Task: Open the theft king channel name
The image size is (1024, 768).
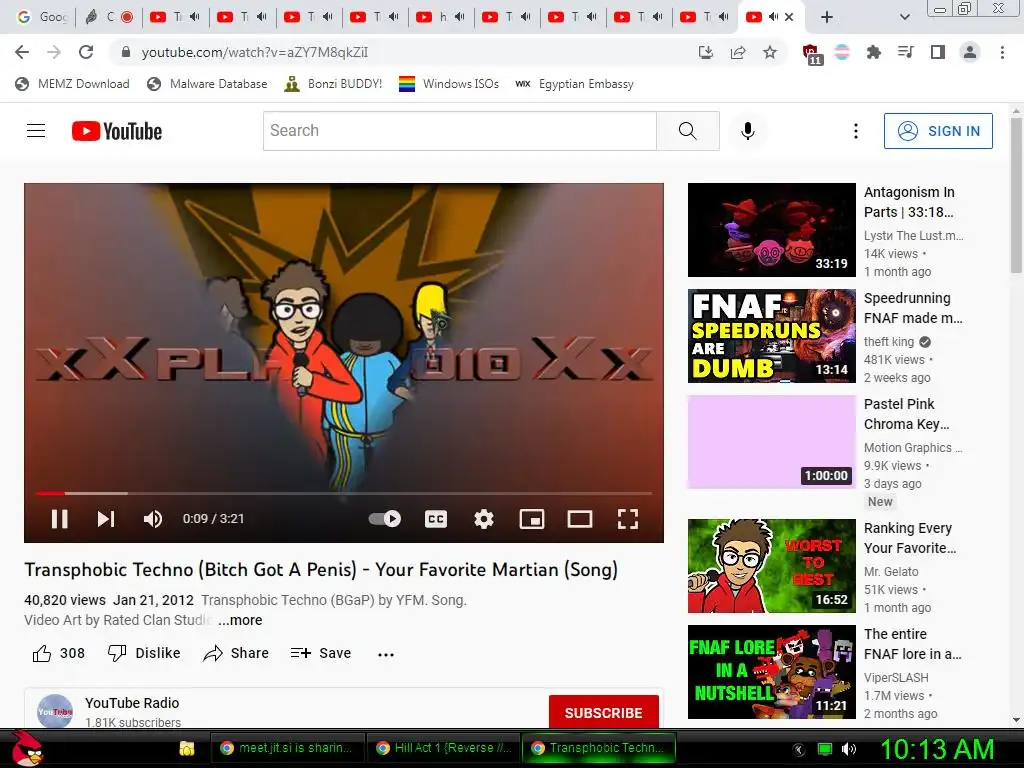Action: [x=889, y=342]
